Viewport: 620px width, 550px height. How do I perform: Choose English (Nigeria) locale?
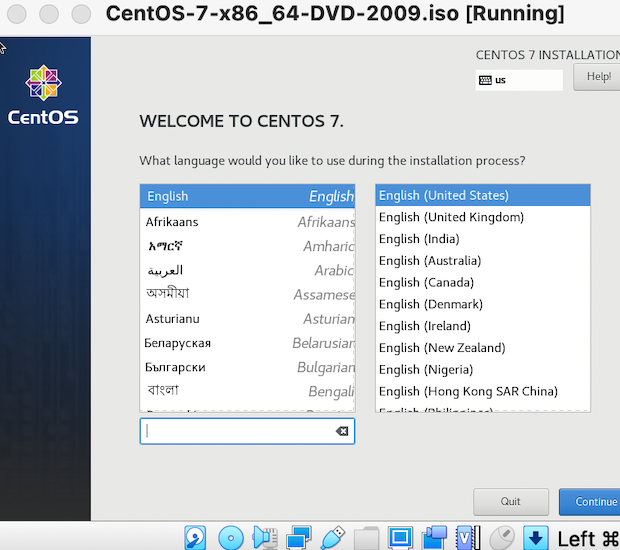[483, 369]
